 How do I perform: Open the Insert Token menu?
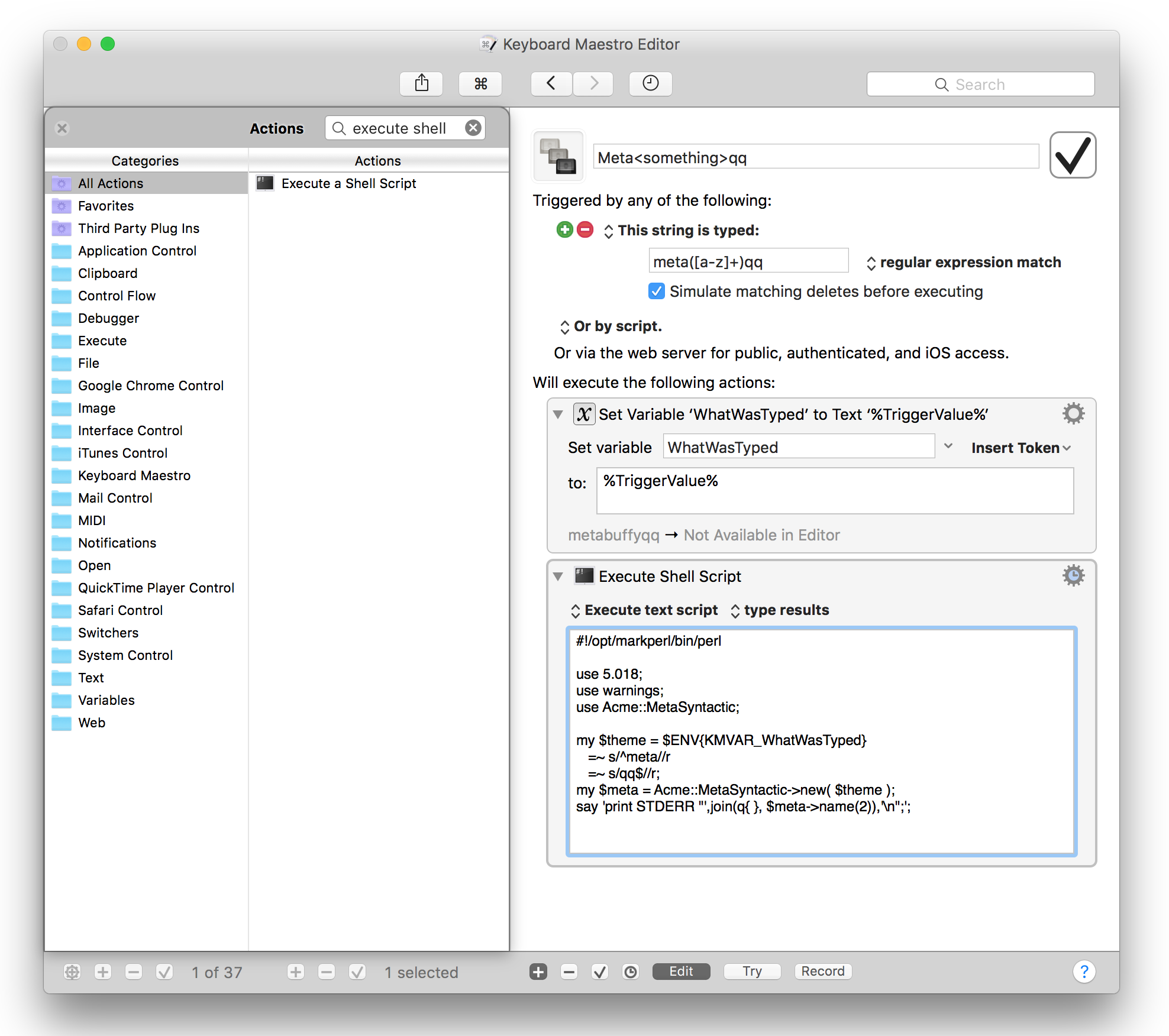(1021, 448)
